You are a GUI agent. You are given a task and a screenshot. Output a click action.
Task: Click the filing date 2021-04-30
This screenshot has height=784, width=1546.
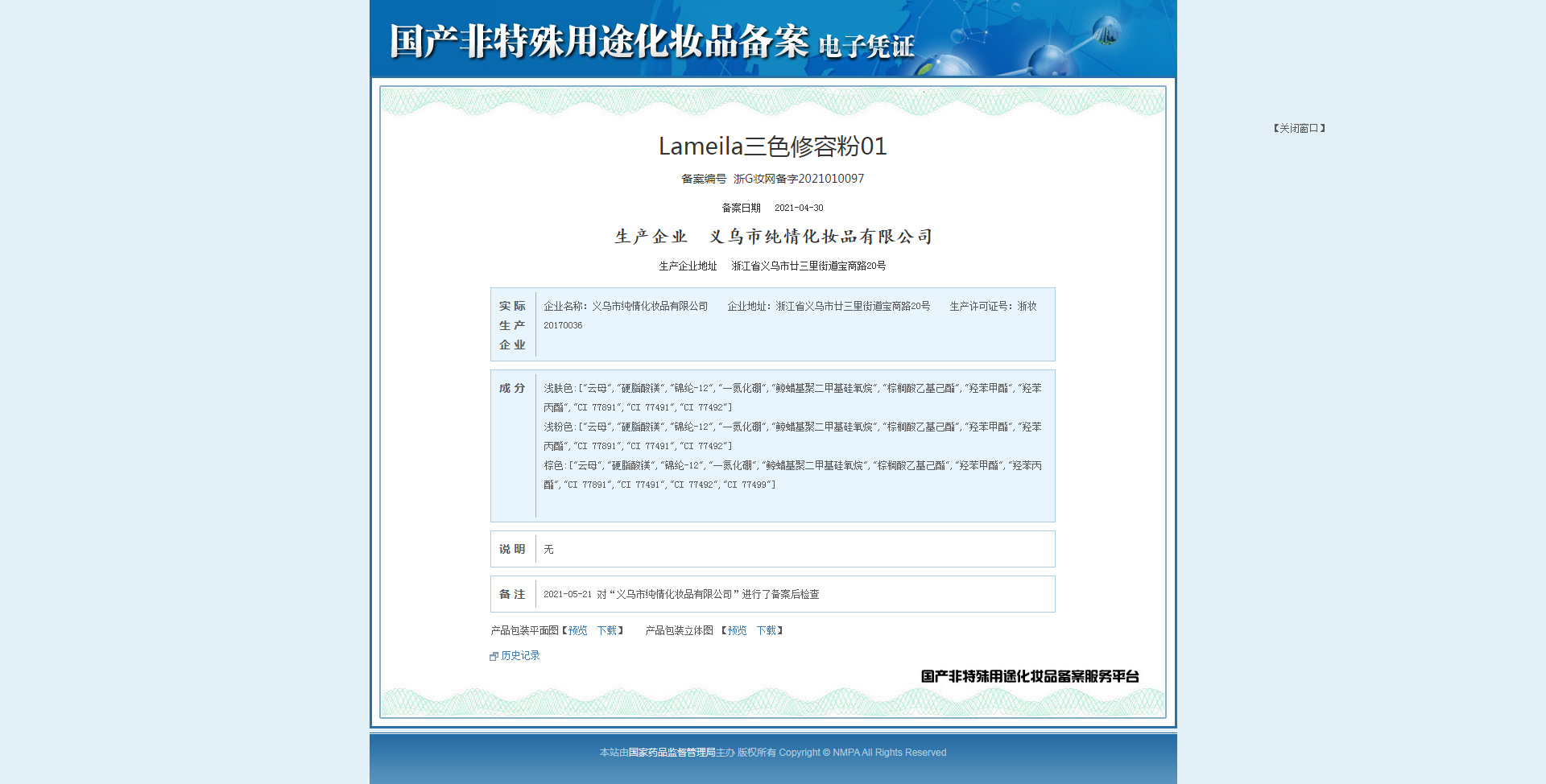[799, 208]
